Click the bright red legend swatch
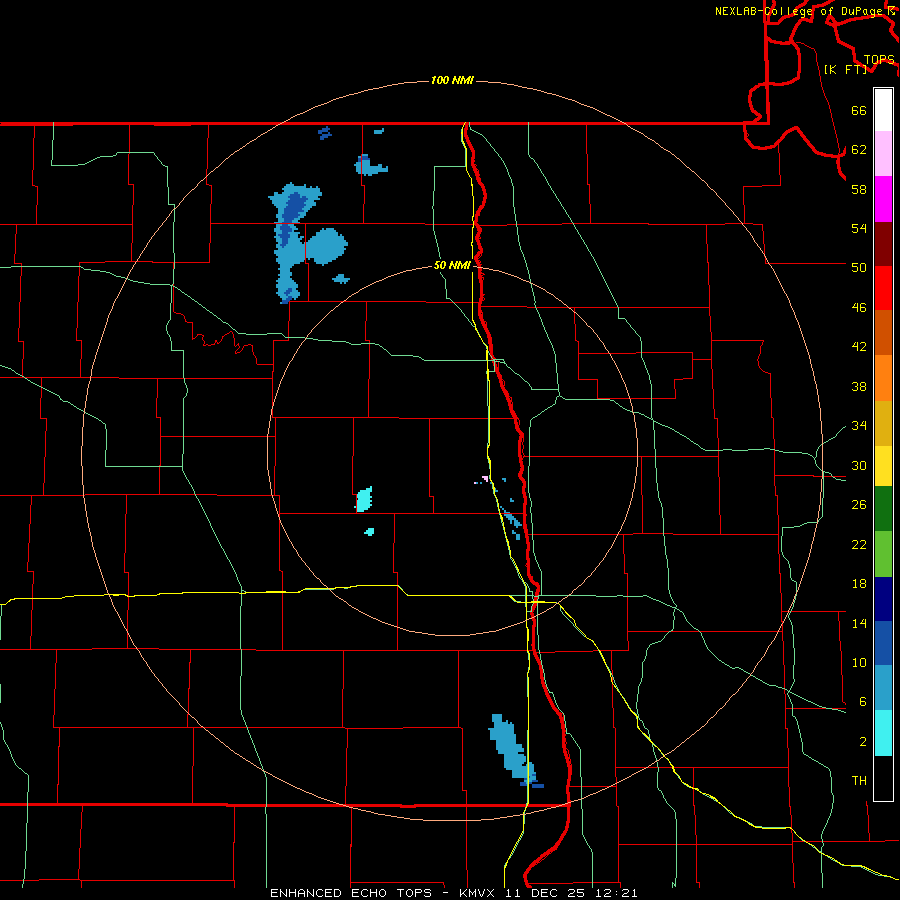Viewport: 900px width, 900px height. click(883, 288)
